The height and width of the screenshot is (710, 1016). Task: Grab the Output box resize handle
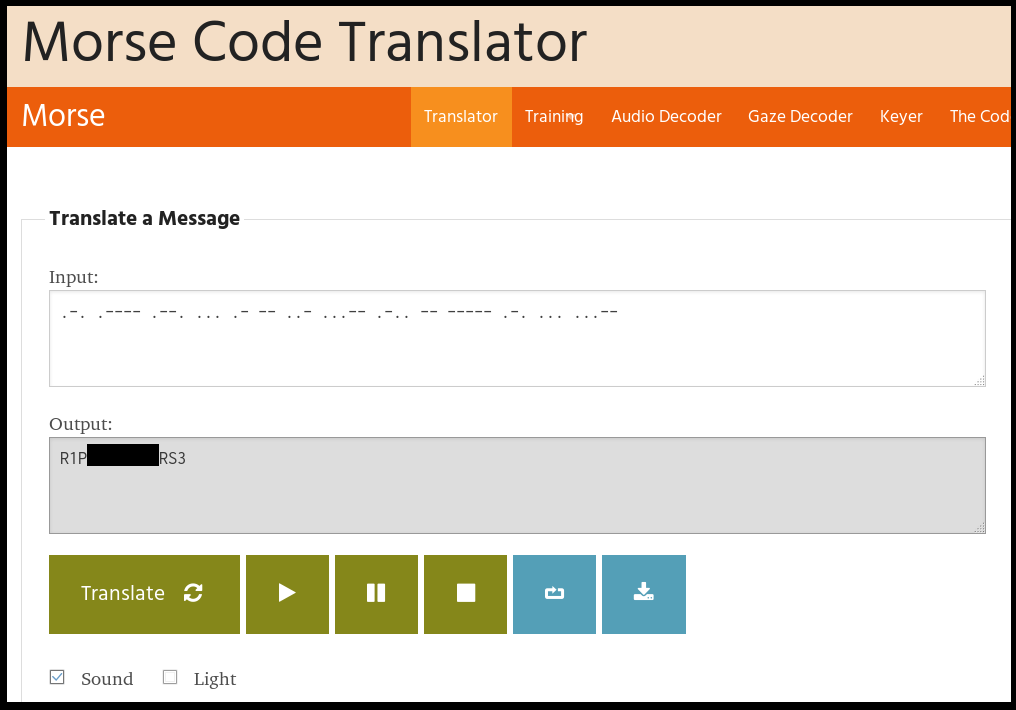[x=979, y=527]
